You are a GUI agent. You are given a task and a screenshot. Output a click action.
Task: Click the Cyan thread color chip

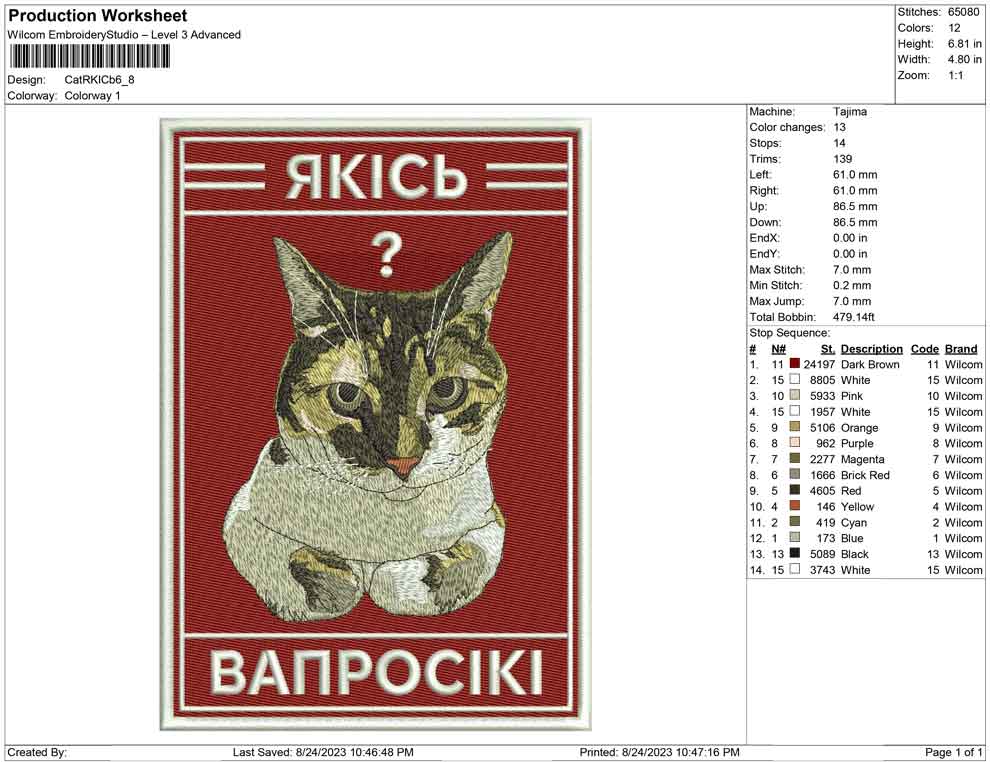coord(793,522)
